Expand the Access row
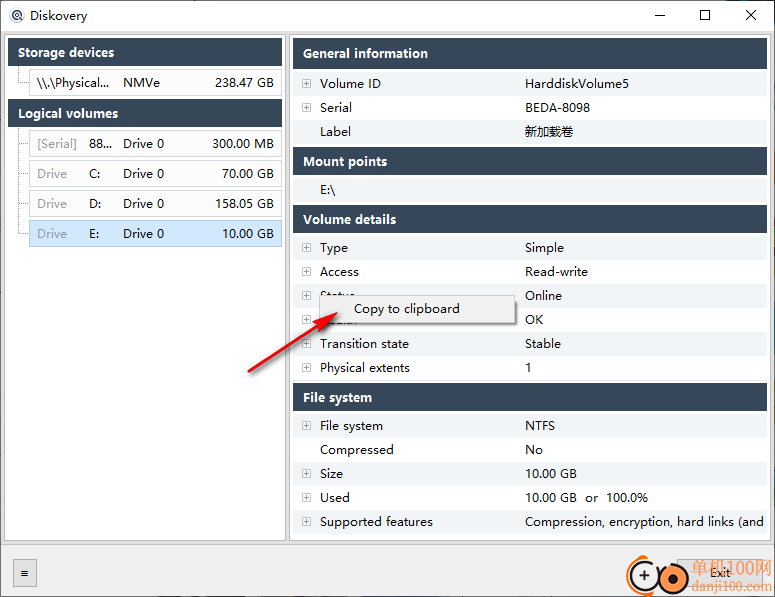The image size is (775, 597). tap(306, 272)
